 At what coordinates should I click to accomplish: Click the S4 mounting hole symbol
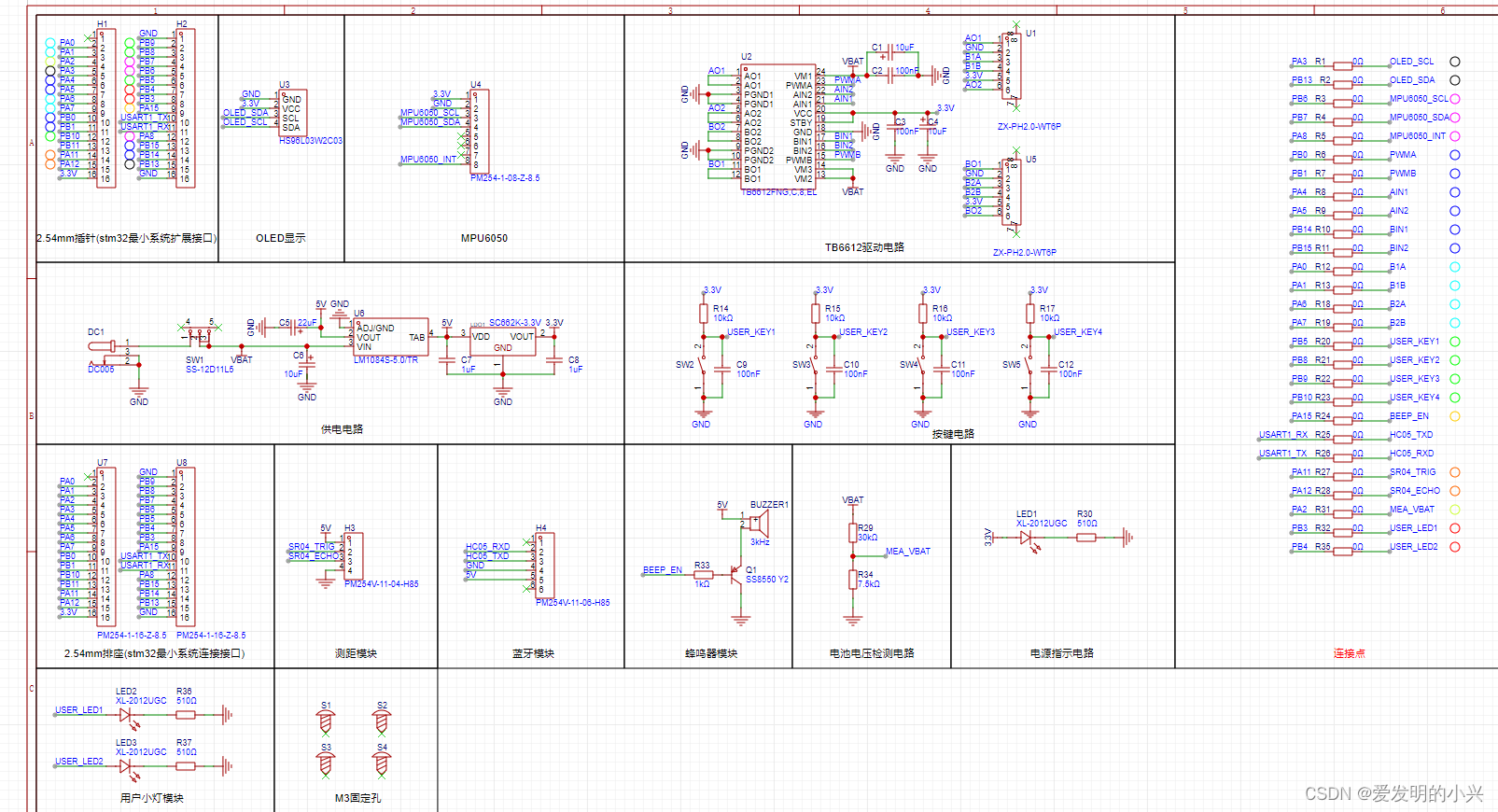[x=382, y=763]
